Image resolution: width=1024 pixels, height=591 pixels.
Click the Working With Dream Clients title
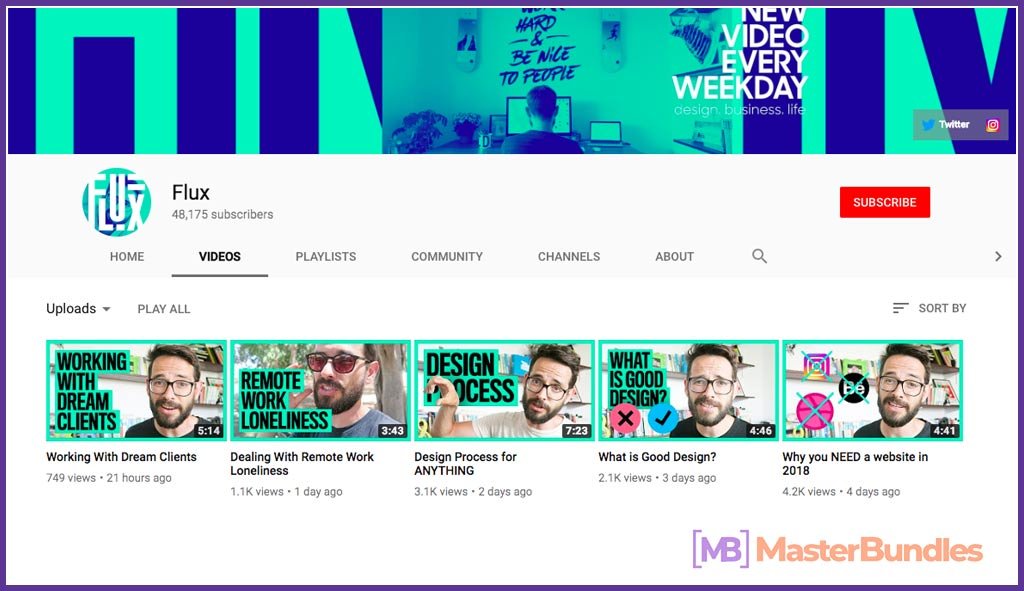point(121,457)
